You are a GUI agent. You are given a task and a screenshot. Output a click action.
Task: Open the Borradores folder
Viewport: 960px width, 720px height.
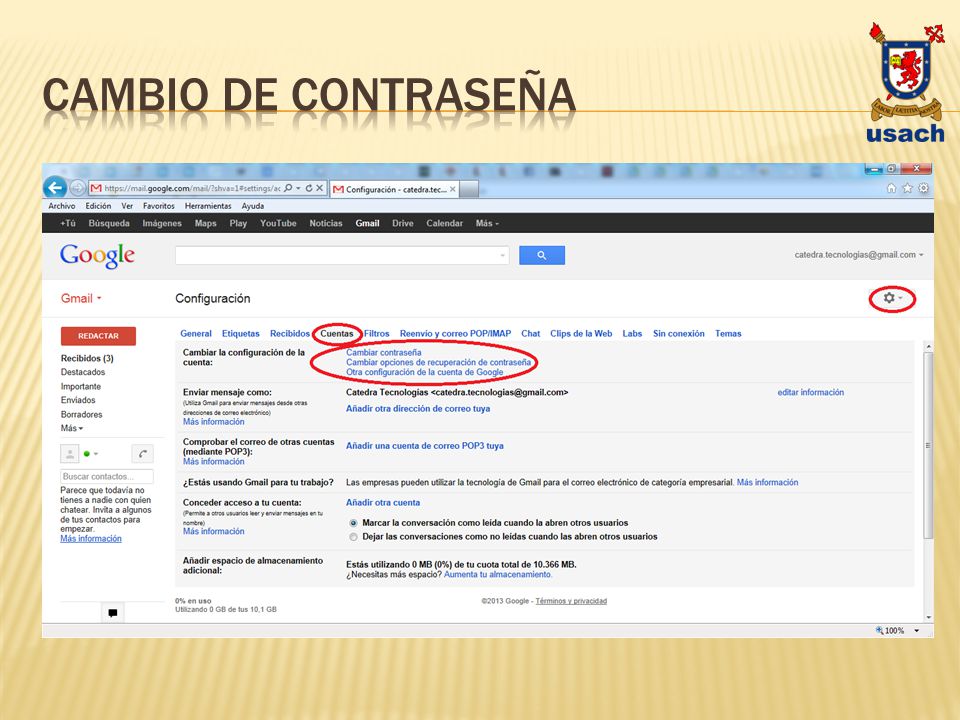pos(81,414)
